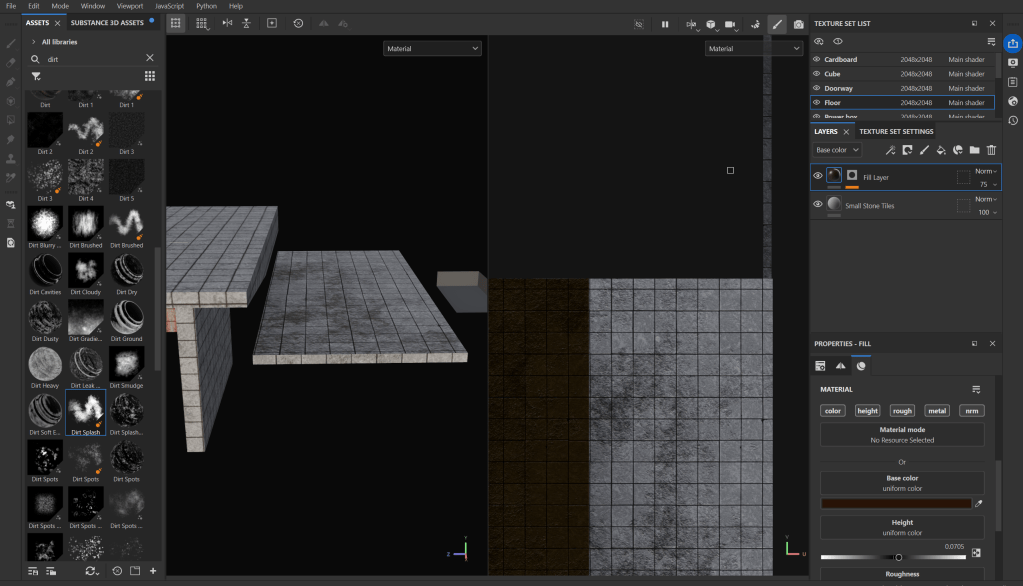Open the Viewport menu

(130, 6)
